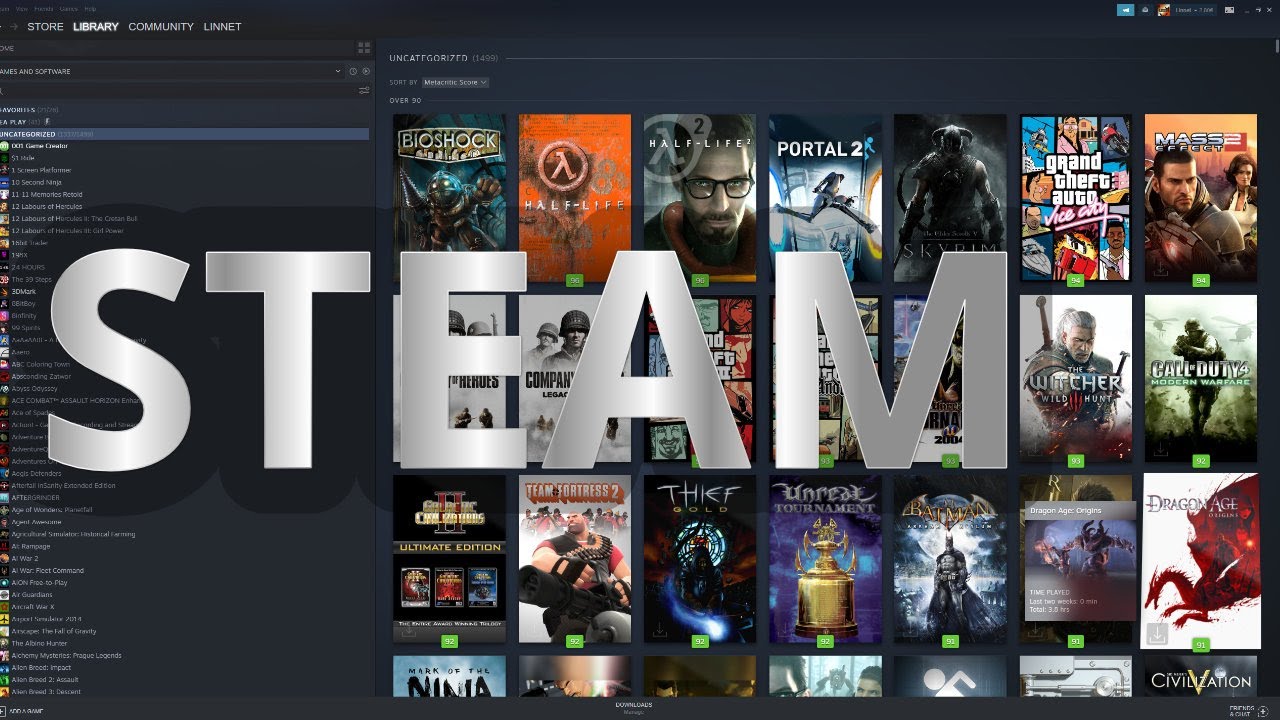Image resolution: width=1280 pixels, height=720 pixels.
Task: Open the Team Fortress 2 cover
Action: click(575, 558)
